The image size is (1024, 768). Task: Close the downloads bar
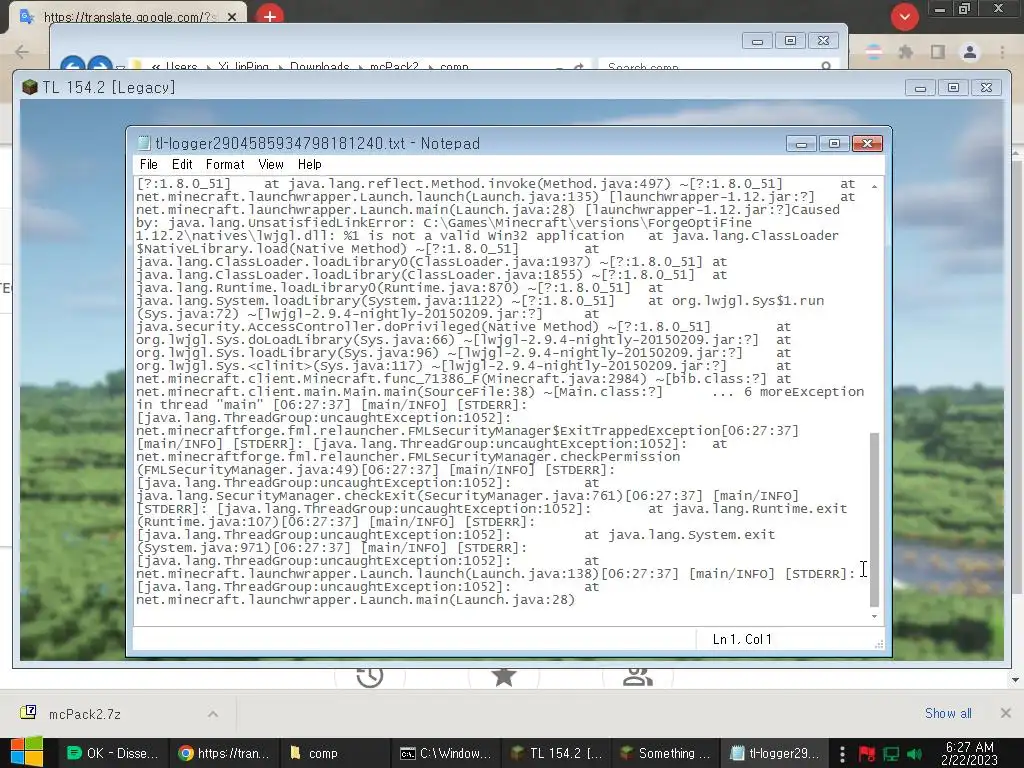point(1006,712)
